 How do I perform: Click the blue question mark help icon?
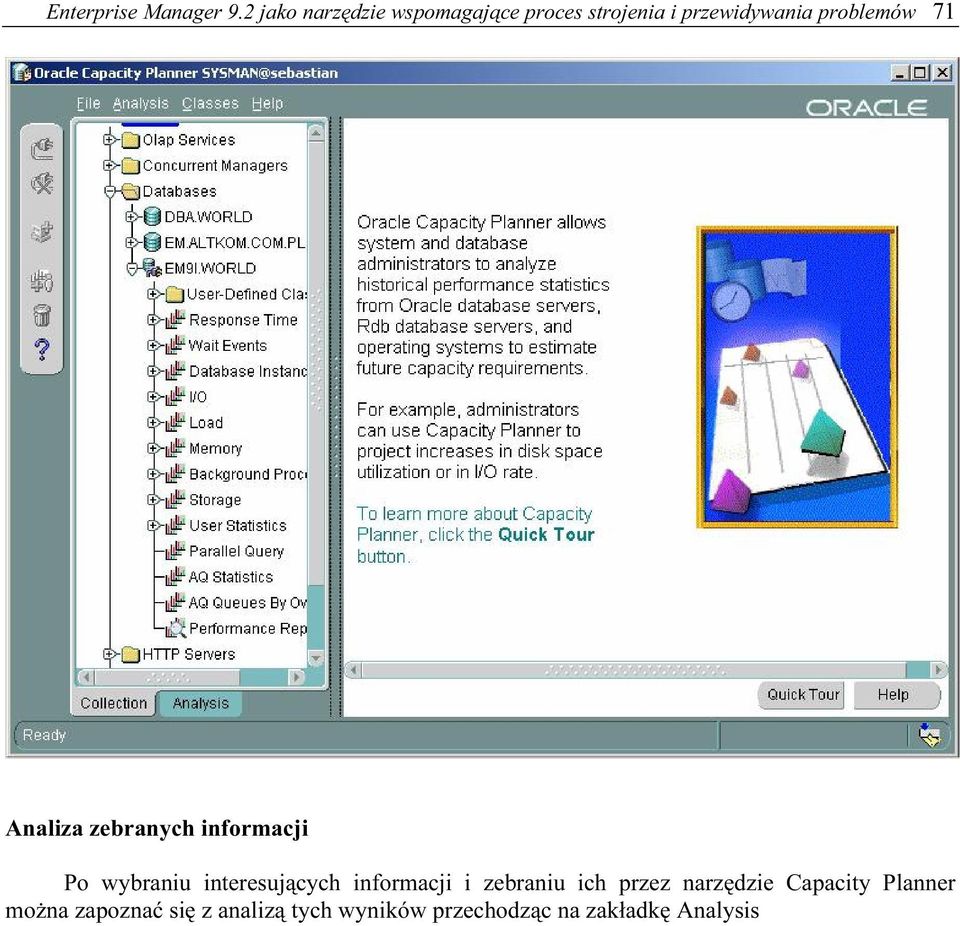(42, 350)
